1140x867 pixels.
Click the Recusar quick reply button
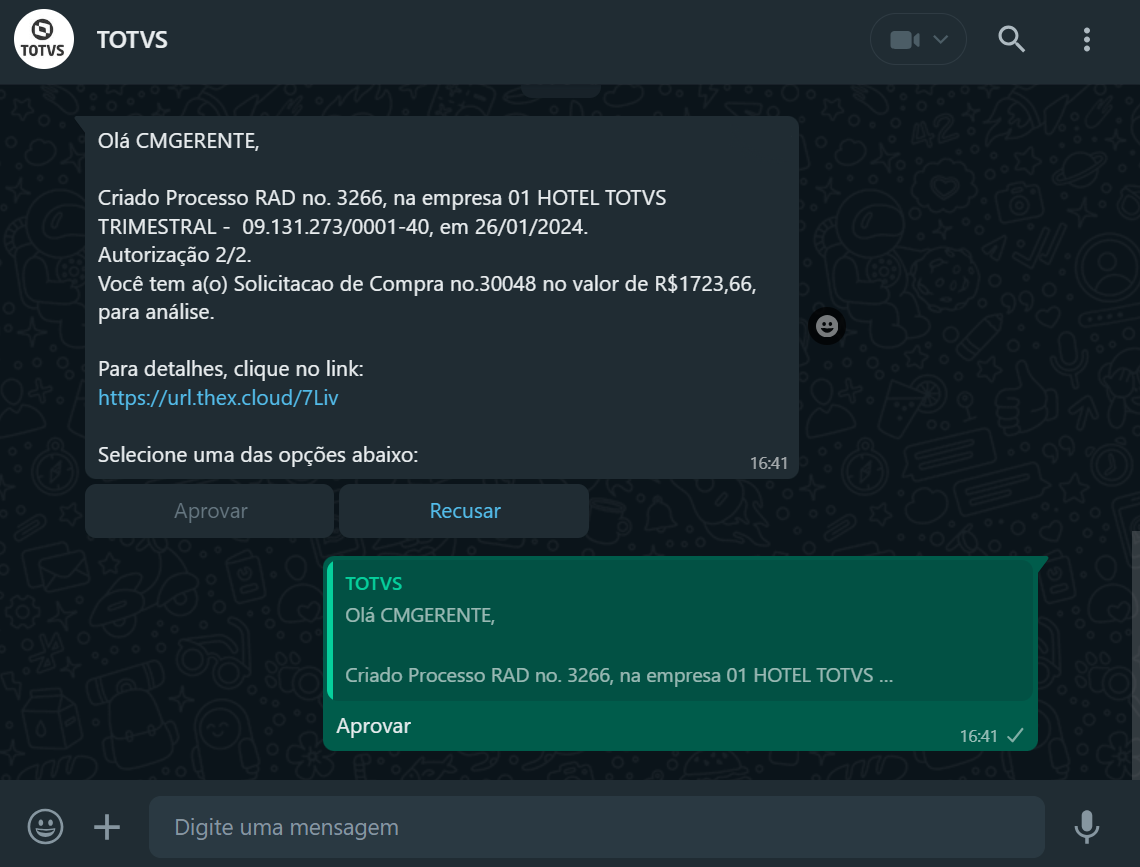pyautogui.click(x=465, y=511)
